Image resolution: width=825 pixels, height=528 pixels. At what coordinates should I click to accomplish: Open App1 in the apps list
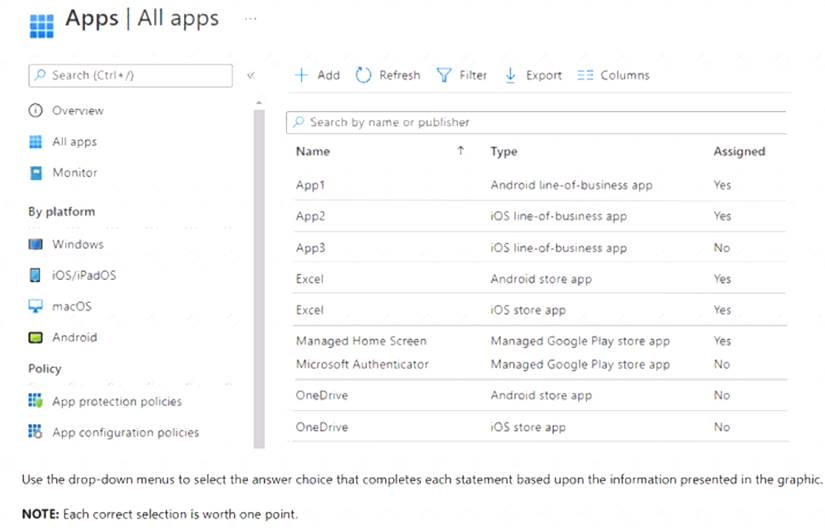click(x=310, y=185)
